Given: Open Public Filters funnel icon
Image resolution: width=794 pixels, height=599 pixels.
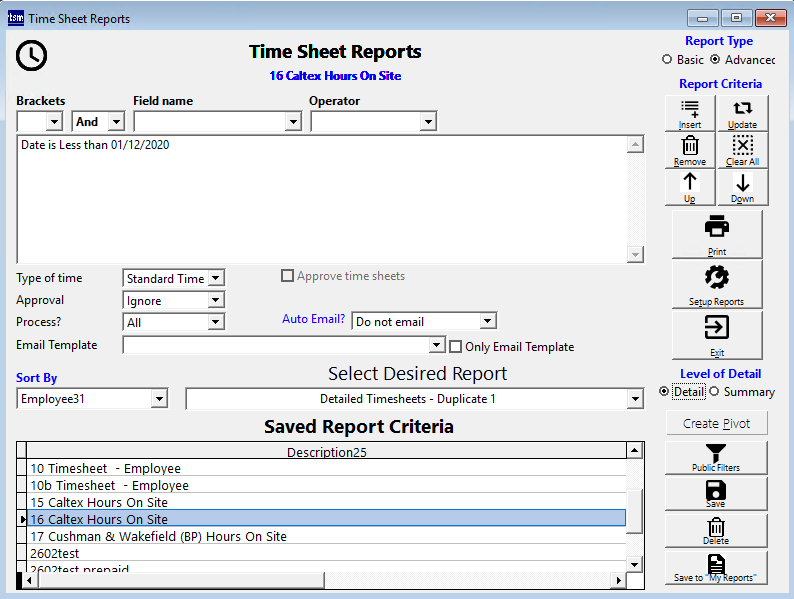Looking at the screenshot, I should point(716,456).
